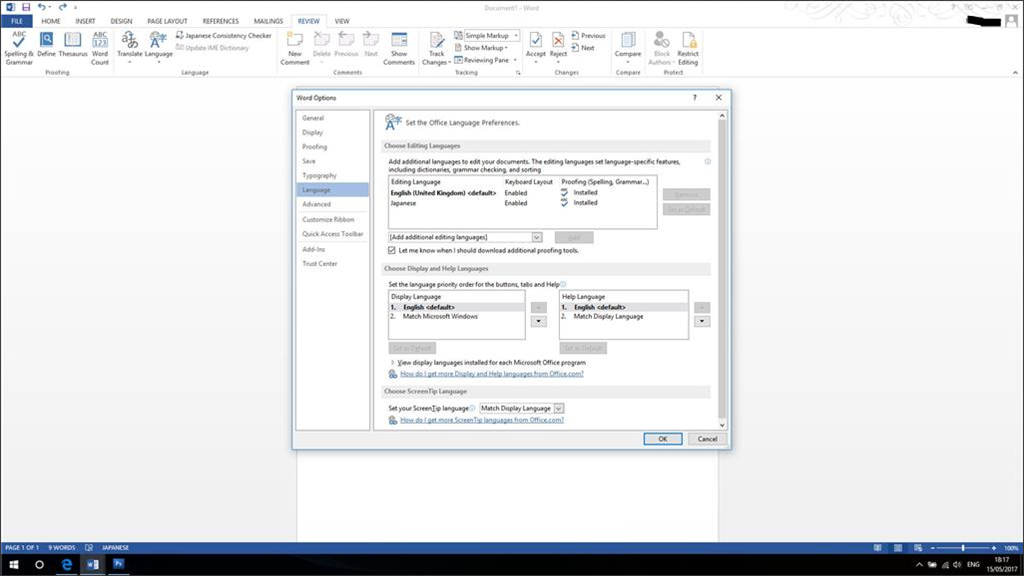Switch to the PAGE LAYOUT tab
The image size is (1024, 576).
coord(167,21)
